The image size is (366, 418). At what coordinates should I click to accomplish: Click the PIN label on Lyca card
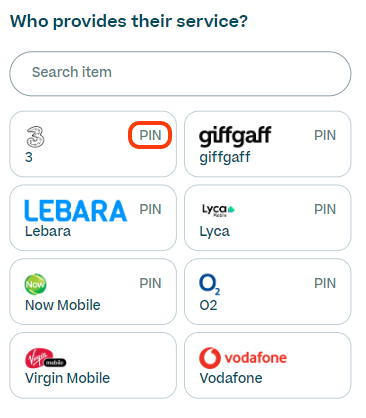pos(325,209)
